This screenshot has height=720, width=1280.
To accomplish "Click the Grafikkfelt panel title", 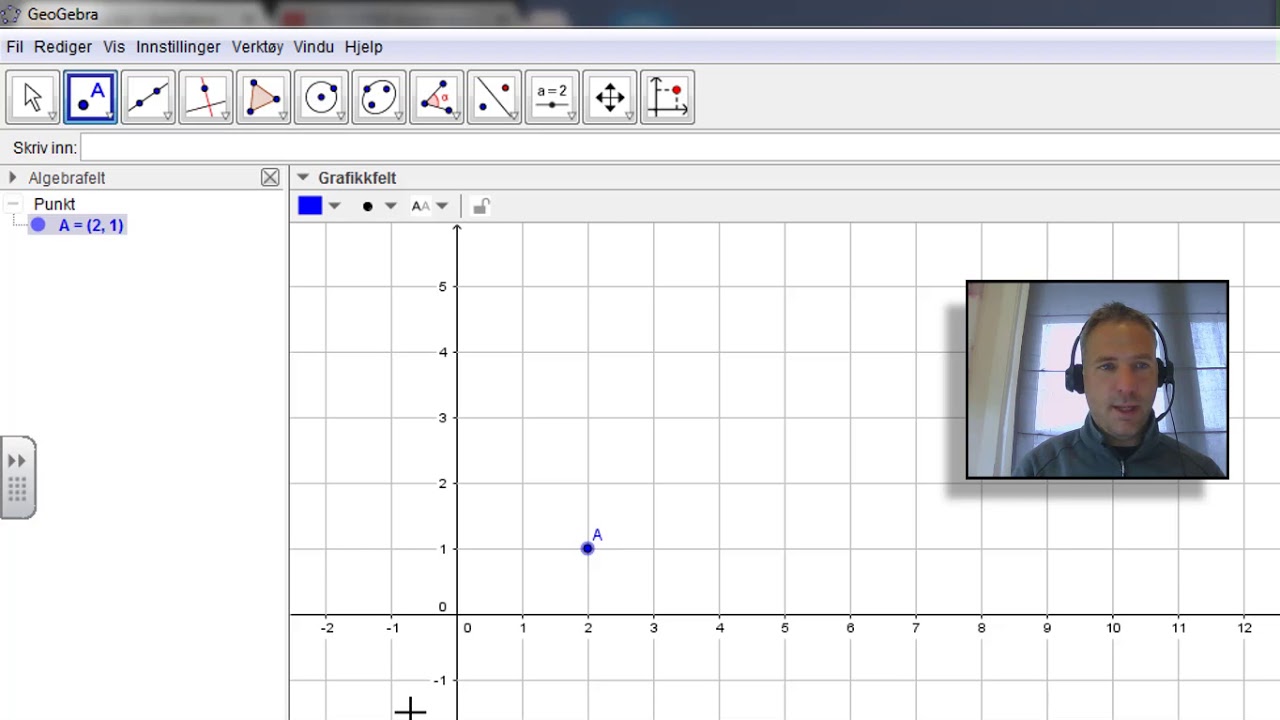I will click(x=357, y=178).
